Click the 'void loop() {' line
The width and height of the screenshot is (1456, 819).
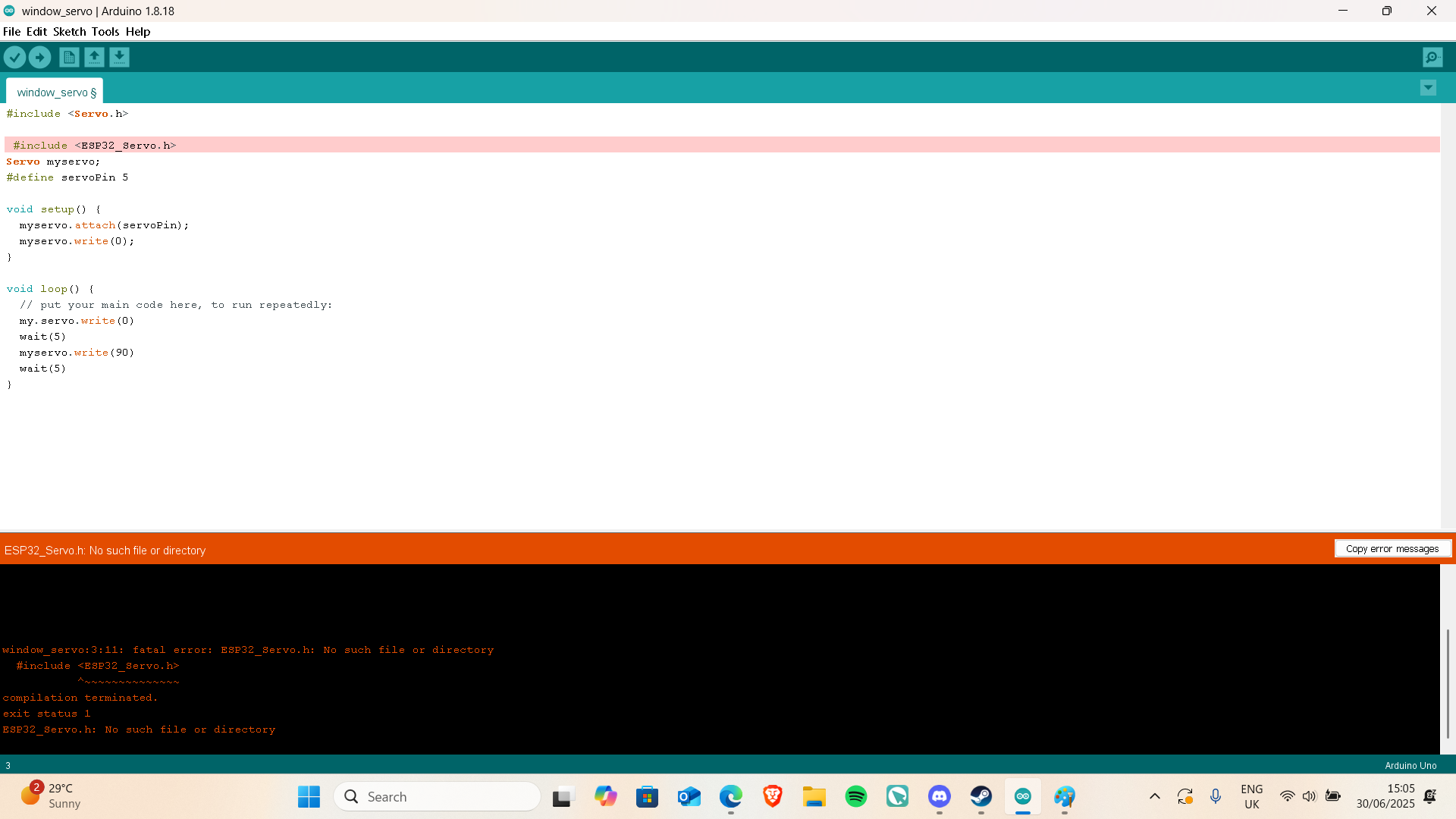(x=50, y=289)
